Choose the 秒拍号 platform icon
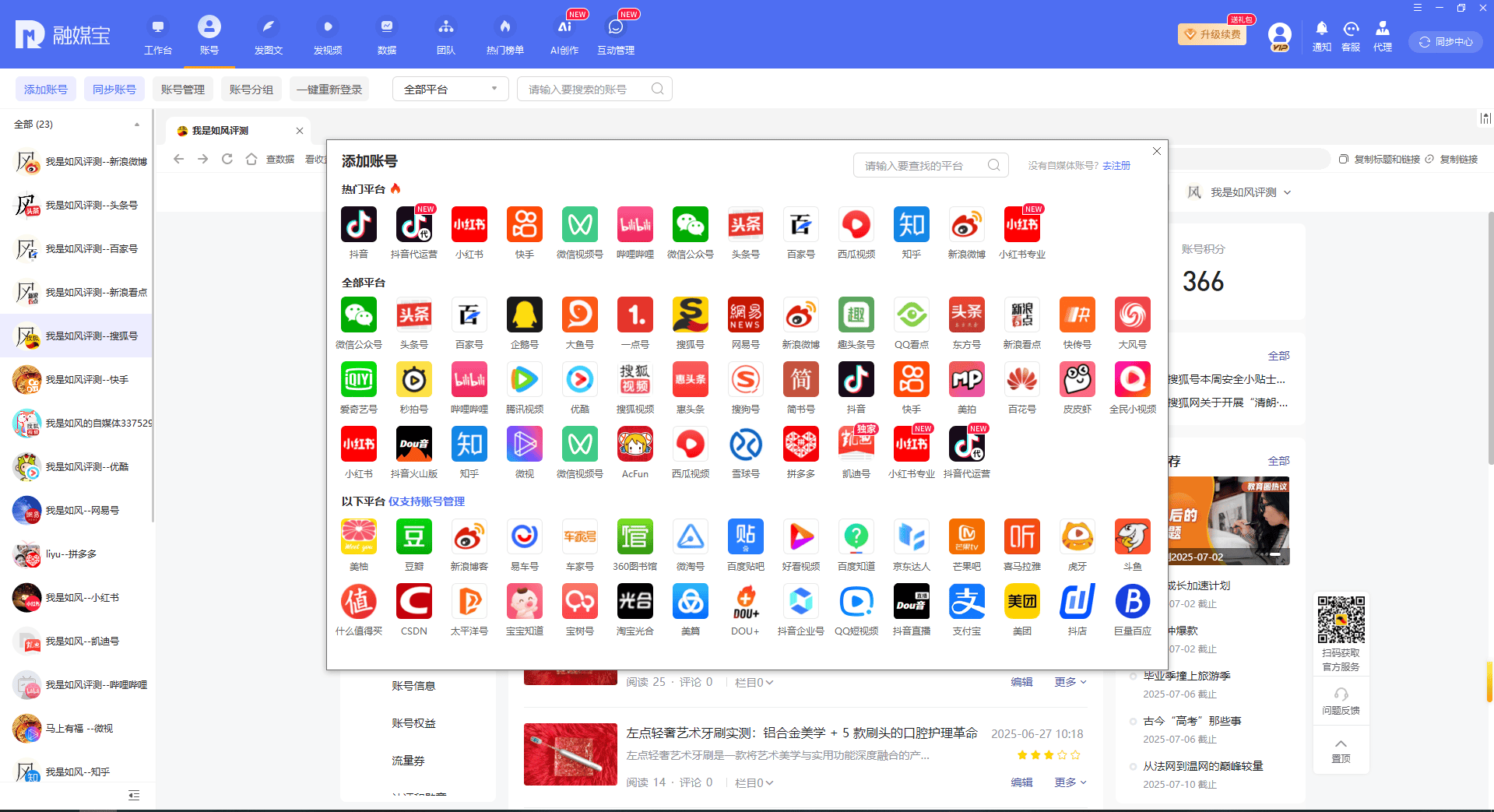Image resolution: width=1494 pixels, height=812 pixels. click(x=414, y=380)
